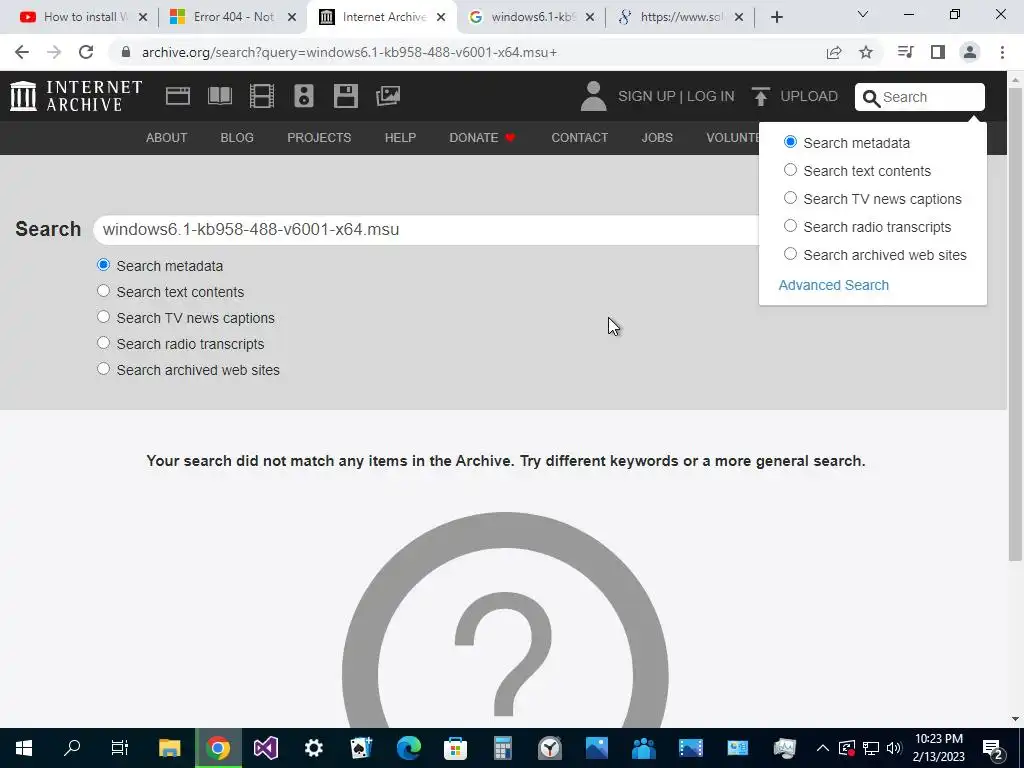Viewport: 1024px width, 768px height.
Task: Open Visual Studio from taskbar
Action: coord(266,748)
